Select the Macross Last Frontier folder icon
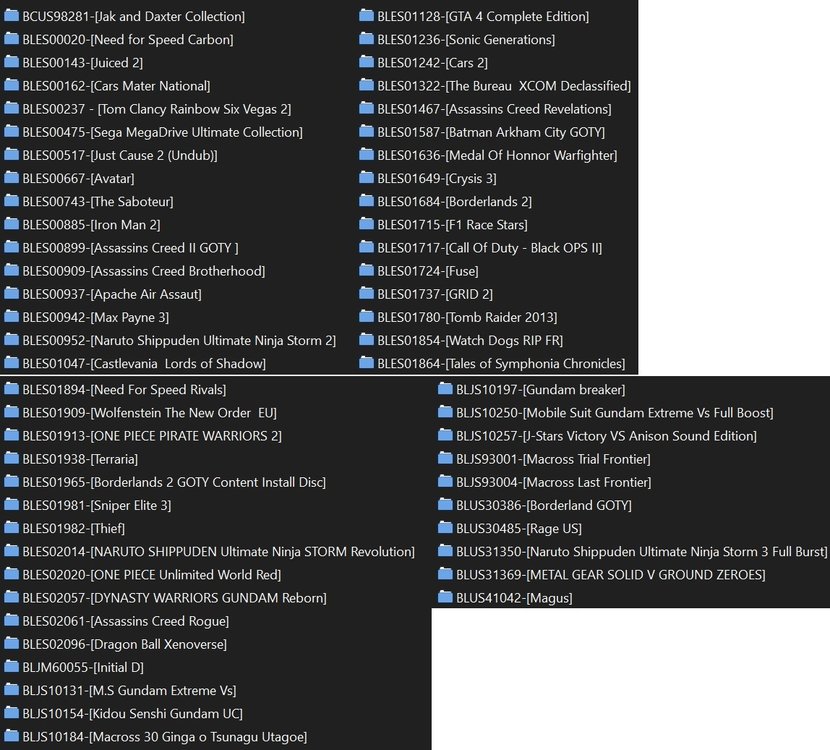Screen dimensions: 830x750 coord(445,482)
